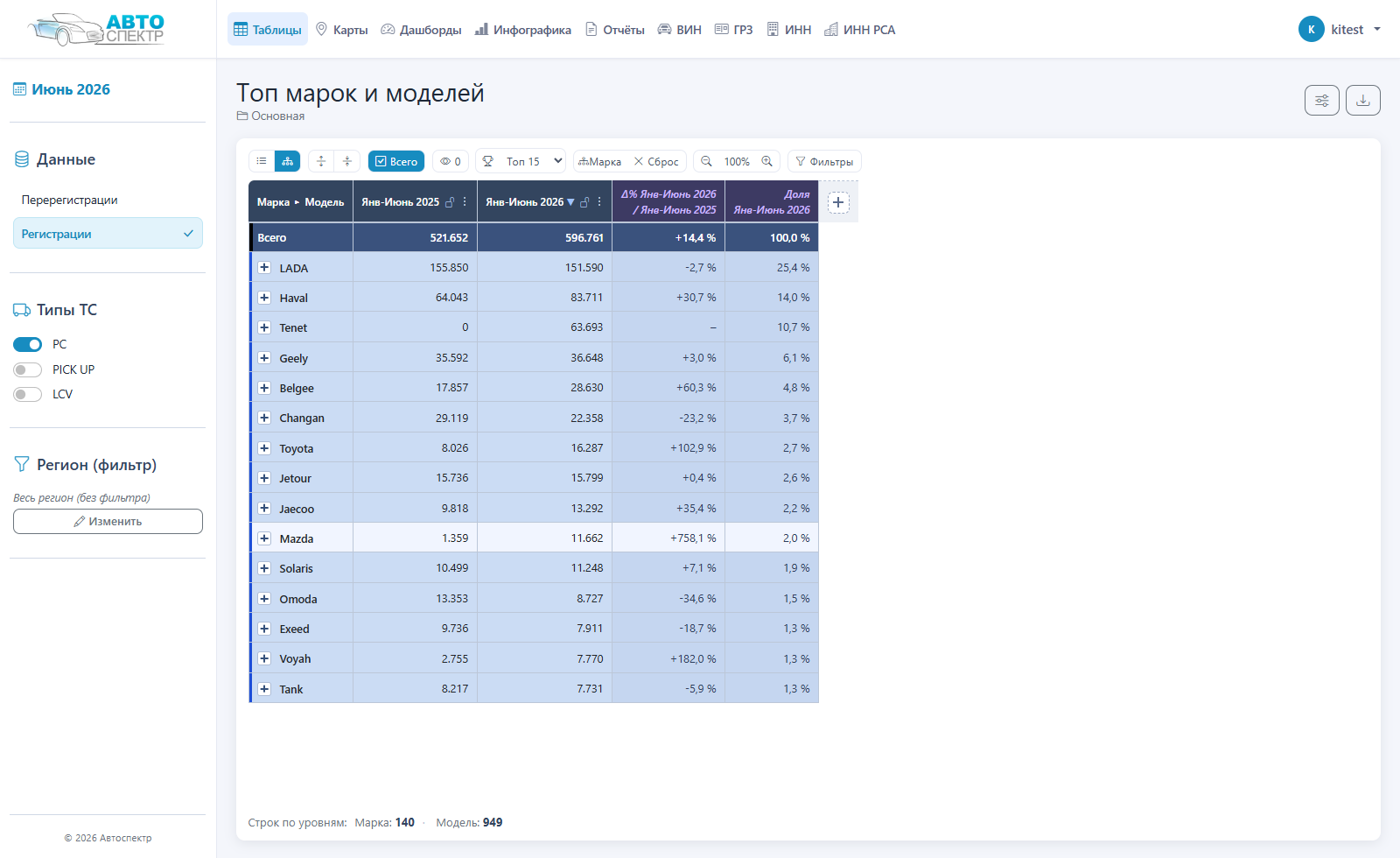The image size is (1400, 858).
Task: Open the ГРЗ tab
Action: tap(734, 29)
